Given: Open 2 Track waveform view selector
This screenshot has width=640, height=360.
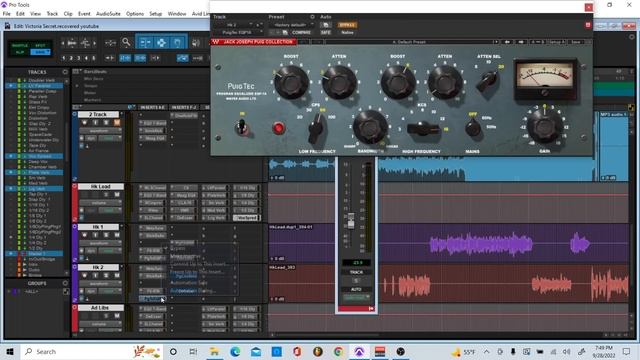Looking at the screenshot, I should click(99, 131).
